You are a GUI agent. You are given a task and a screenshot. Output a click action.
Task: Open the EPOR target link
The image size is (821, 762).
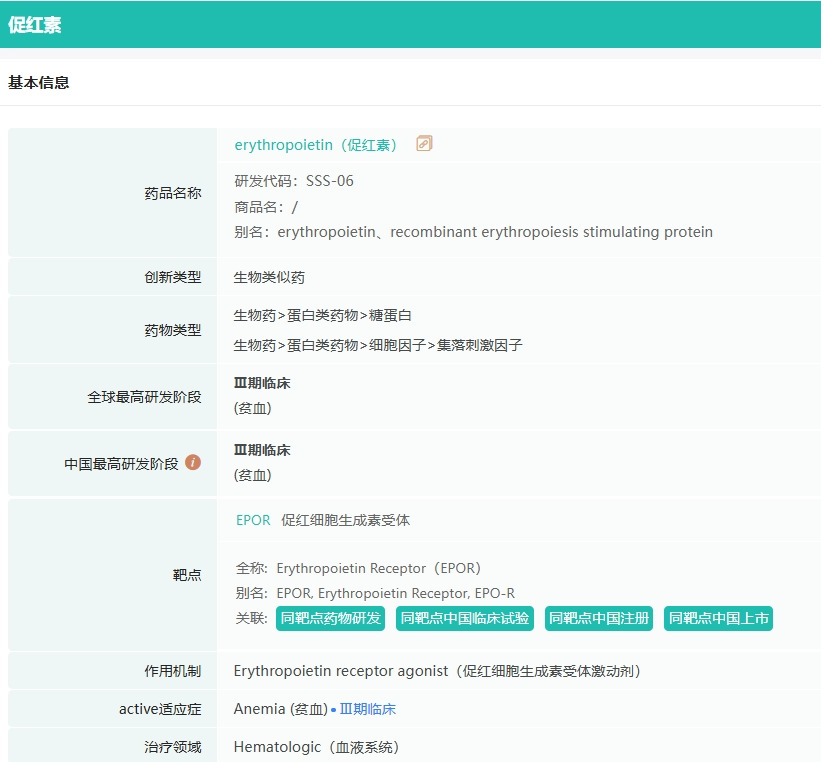(253, 520)
